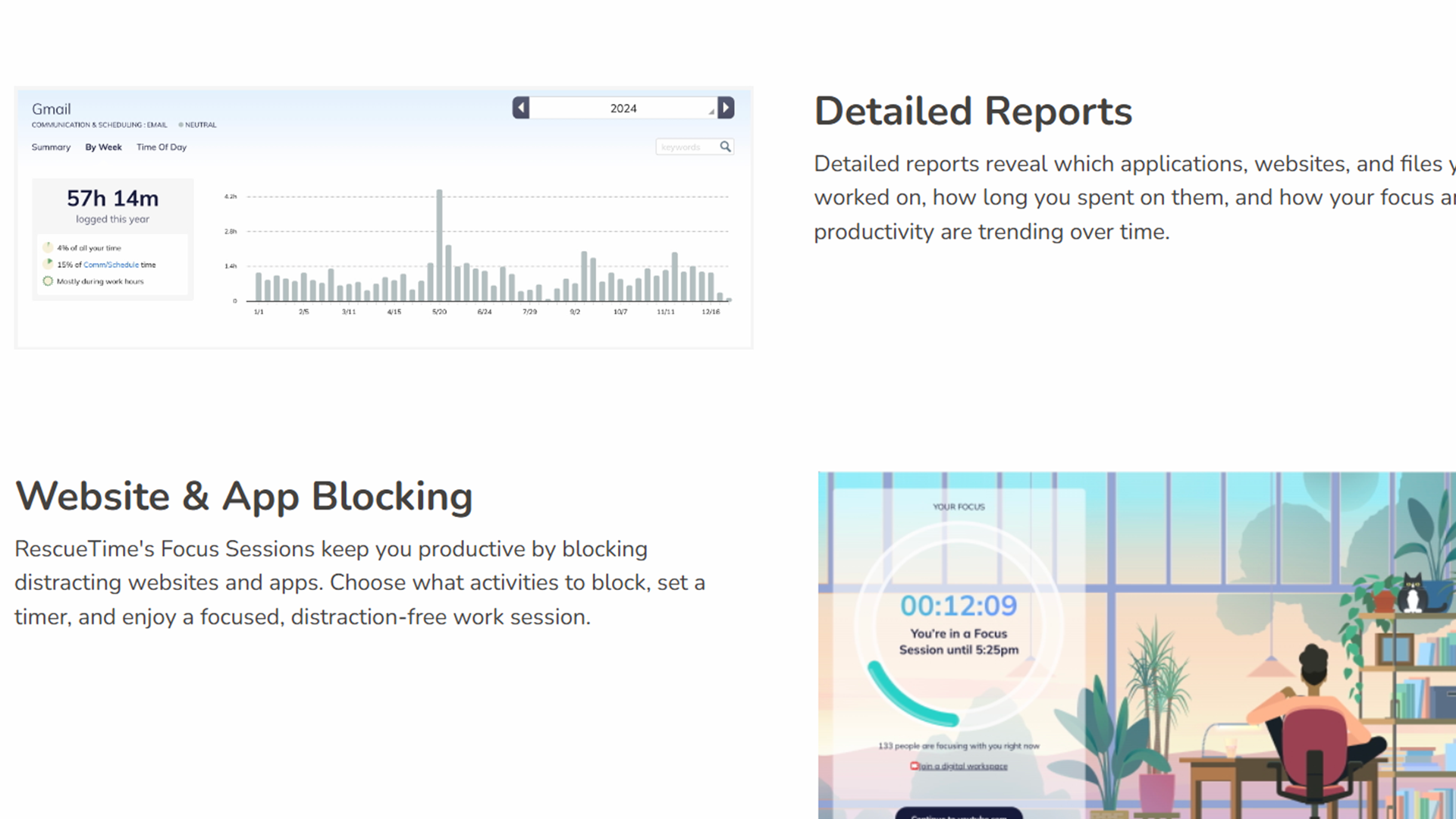Go to previous year with left arrow
Viewport: 1456px width, 819px height.
(x=521, y=108)
